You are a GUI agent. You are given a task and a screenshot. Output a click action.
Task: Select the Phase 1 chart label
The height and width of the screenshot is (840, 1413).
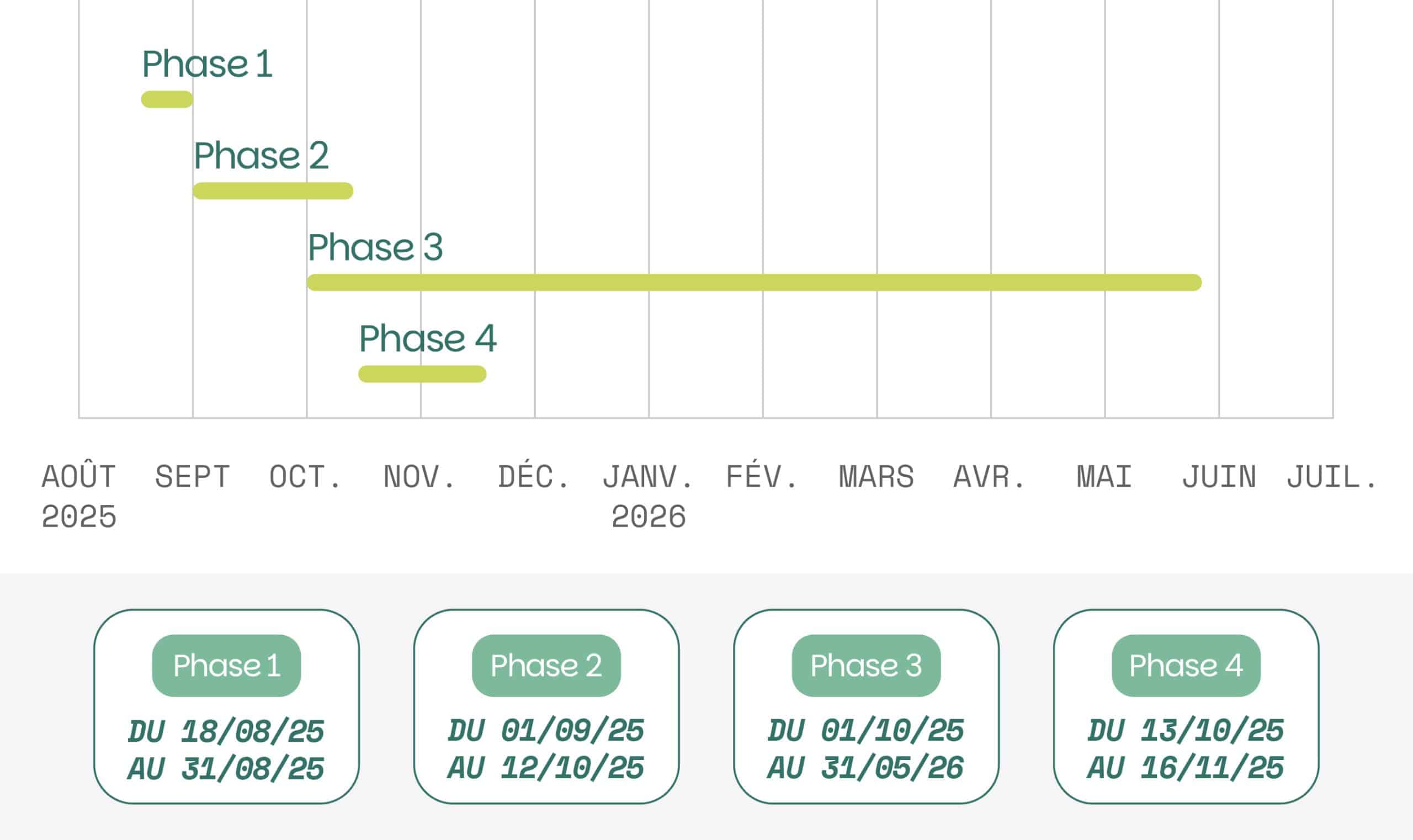coord(207,63)
